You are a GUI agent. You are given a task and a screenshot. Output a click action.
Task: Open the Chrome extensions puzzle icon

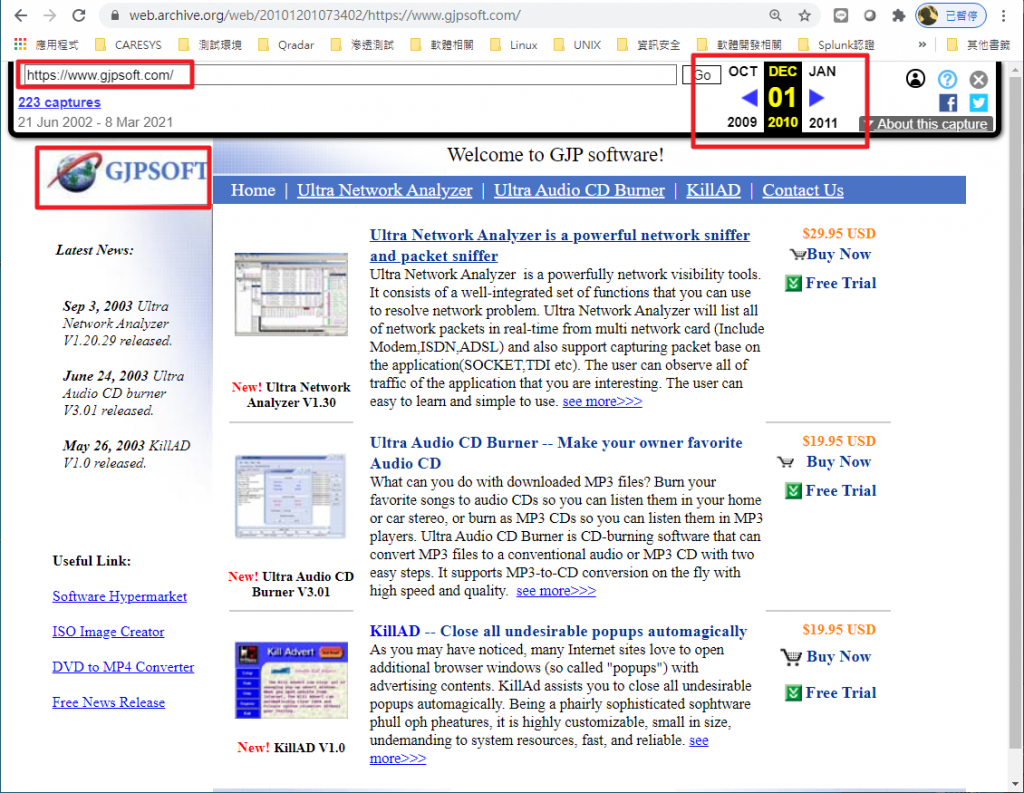899,15
